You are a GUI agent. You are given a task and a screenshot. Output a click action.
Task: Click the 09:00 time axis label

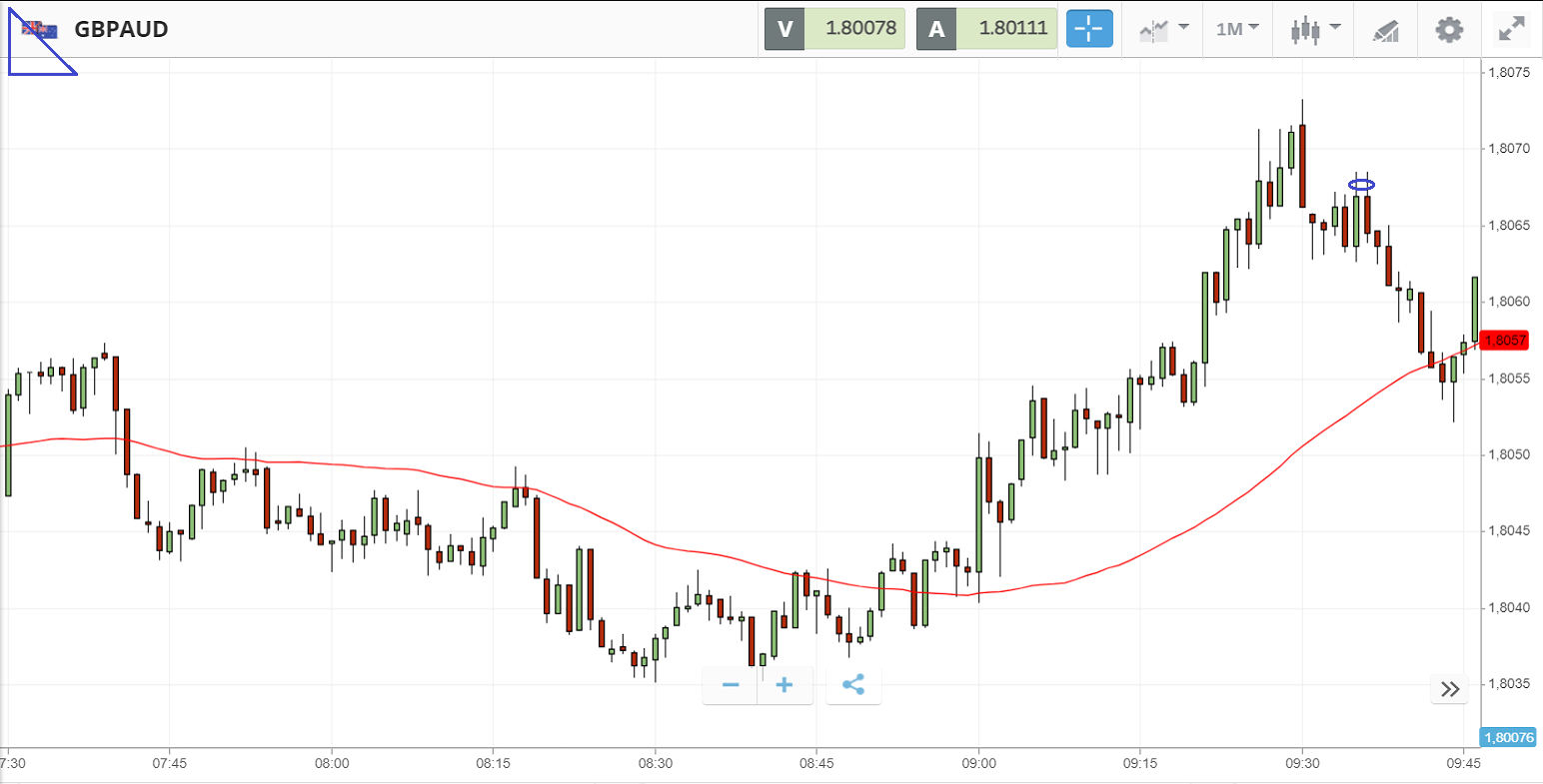tap(979, 763)
